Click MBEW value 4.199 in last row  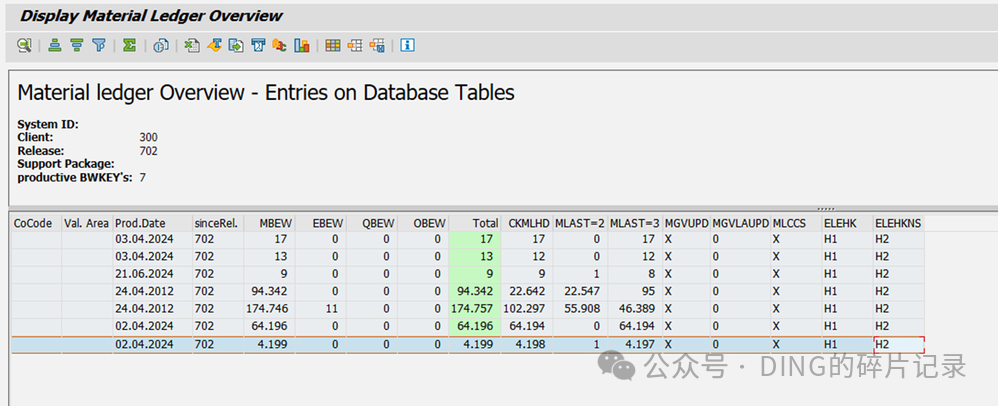[x=269, y=344]
